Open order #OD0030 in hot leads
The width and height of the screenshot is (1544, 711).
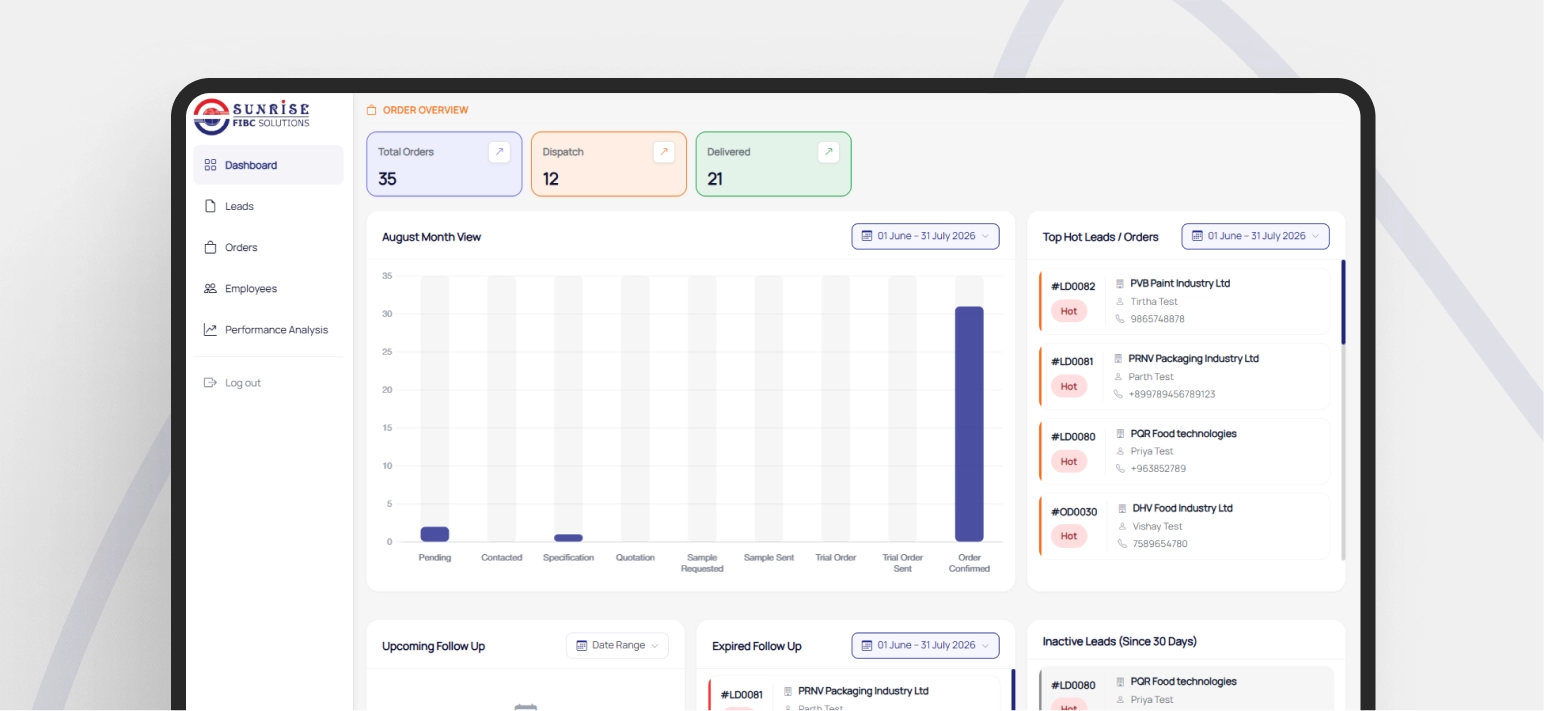point(1184,526)
